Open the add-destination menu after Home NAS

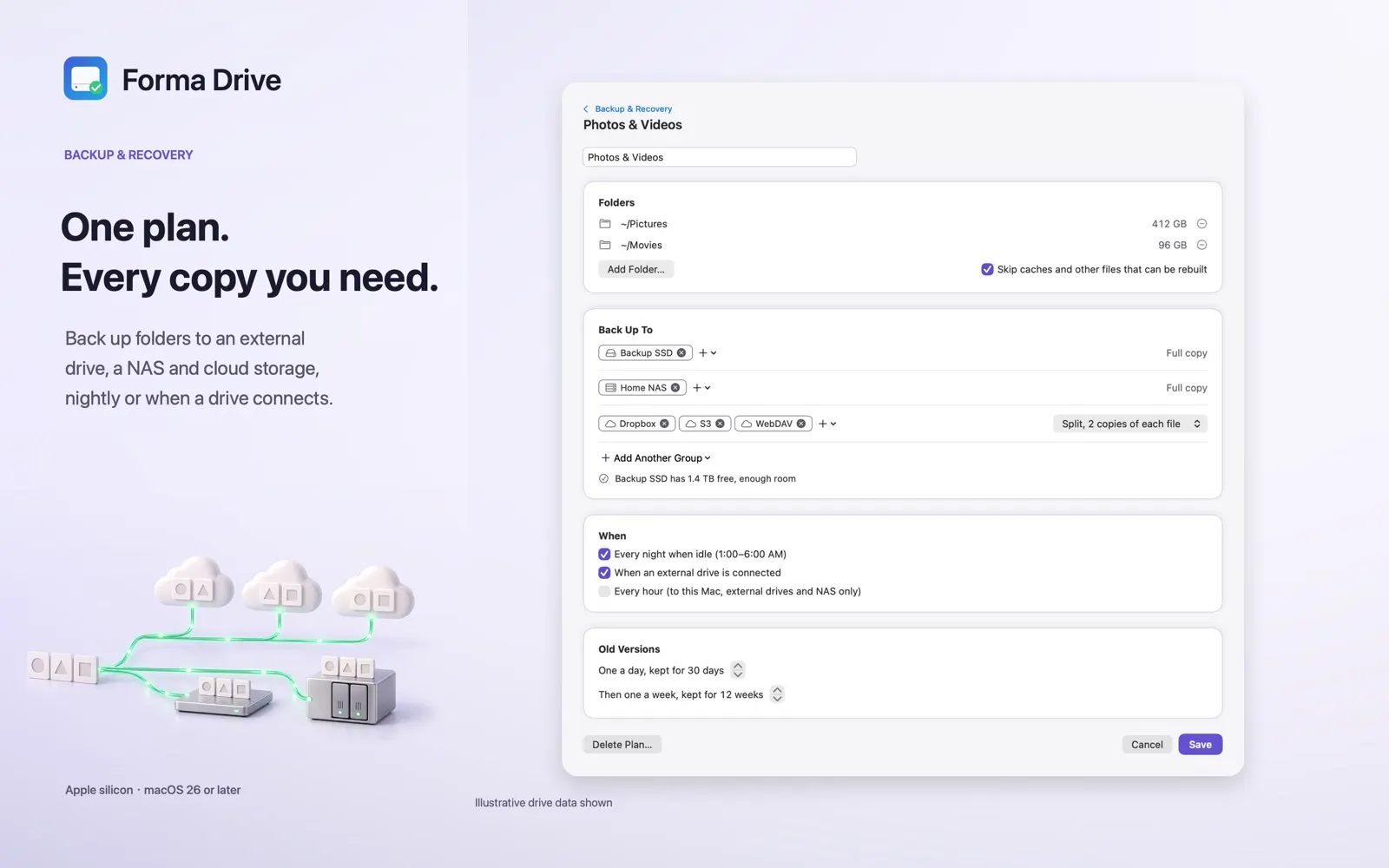point(701,388)
